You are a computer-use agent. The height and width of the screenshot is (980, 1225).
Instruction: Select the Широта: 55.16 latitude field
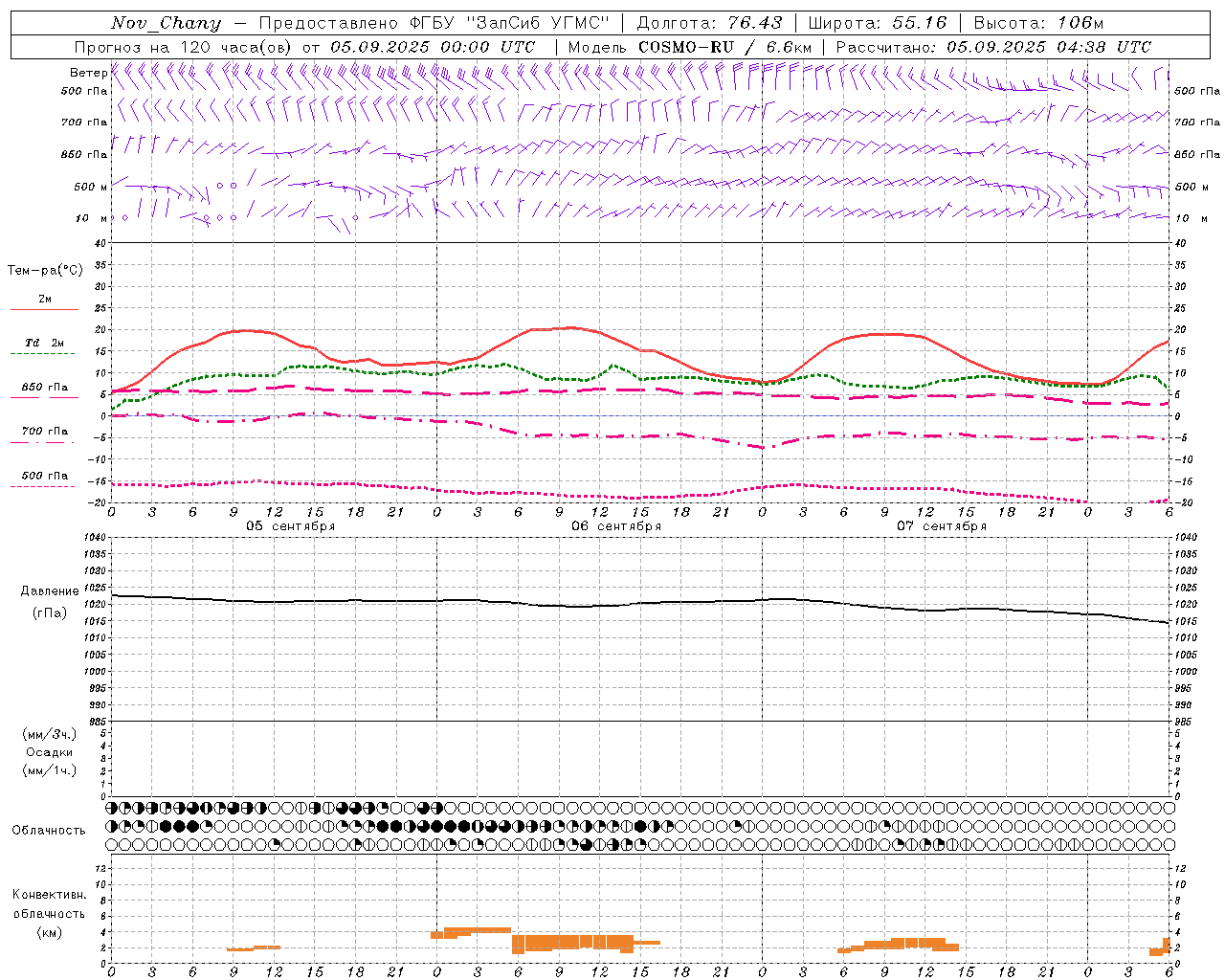pyautogui.click(x=878, y=23)
